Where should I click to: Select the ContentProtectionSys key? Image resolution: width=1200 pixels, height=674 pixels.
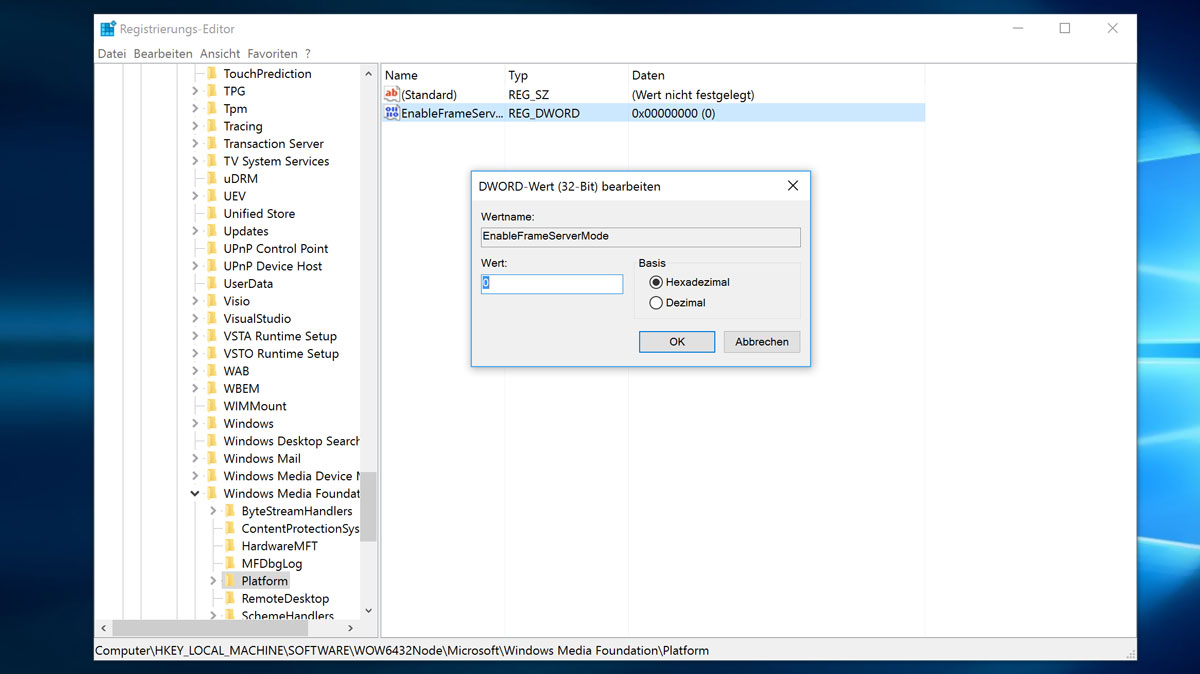pyautogui.click(x=300, y=529)
